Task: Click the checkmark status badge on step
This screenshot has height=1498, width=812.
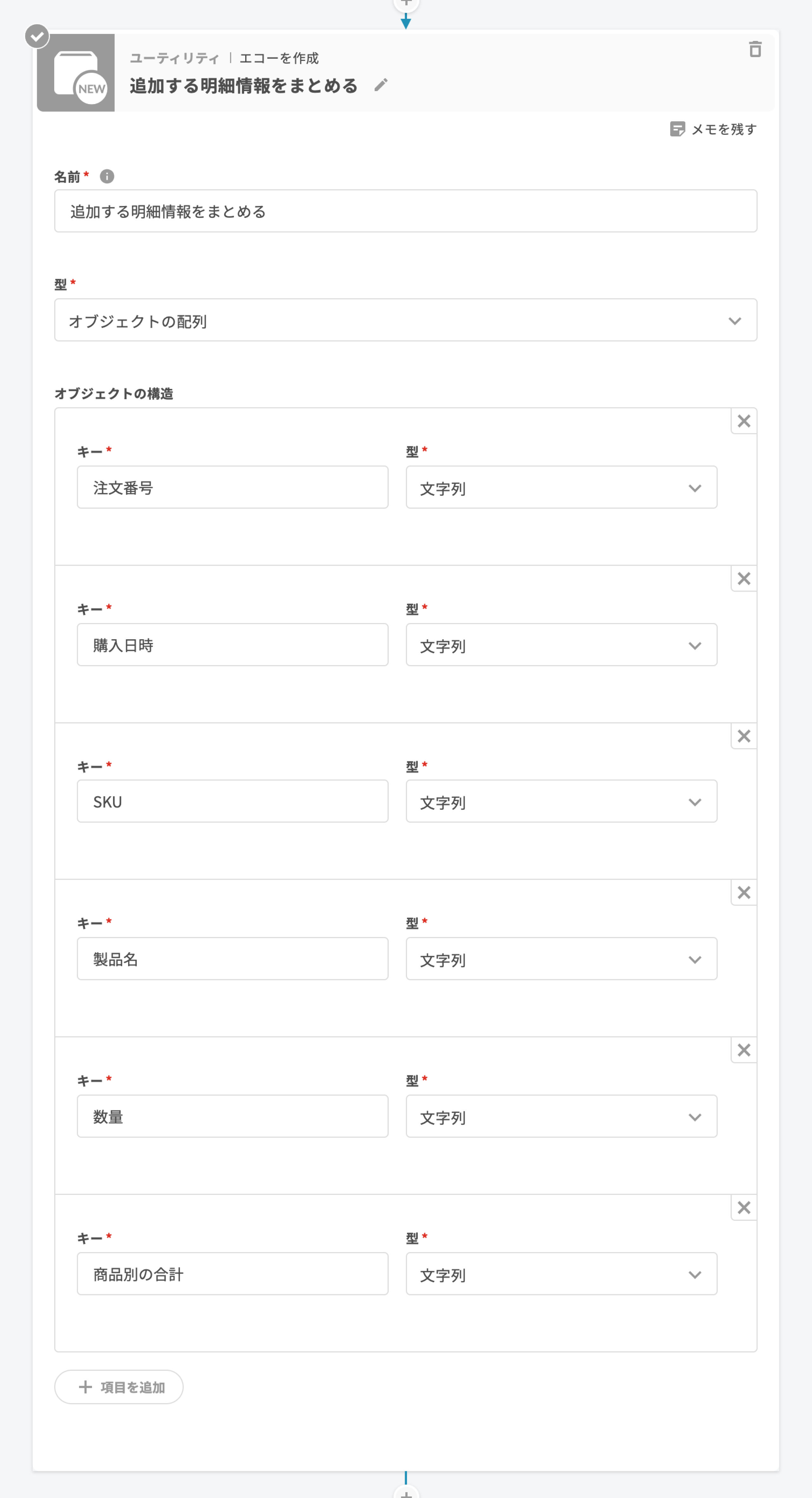Action: (37, 36)
